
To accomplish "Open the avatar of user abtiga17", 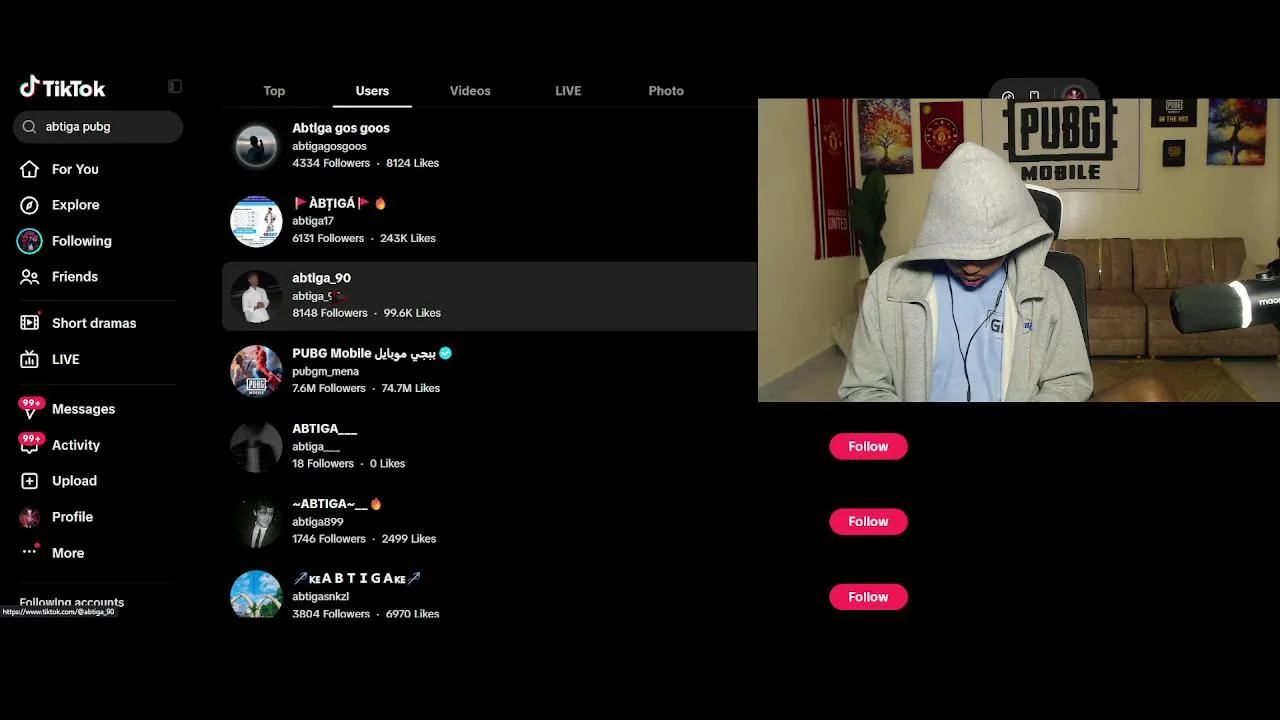I will 256,221.
